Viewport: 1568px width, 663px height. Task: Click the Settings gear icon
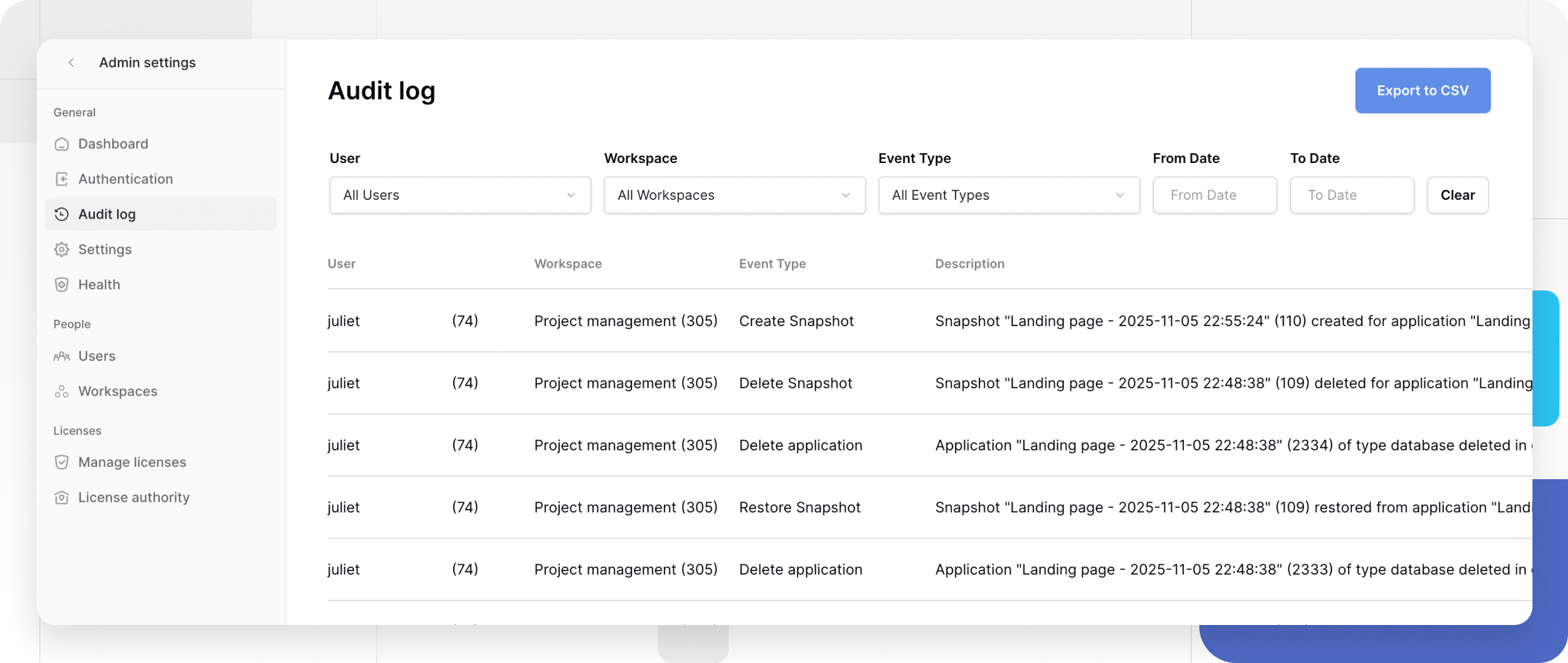62,249
